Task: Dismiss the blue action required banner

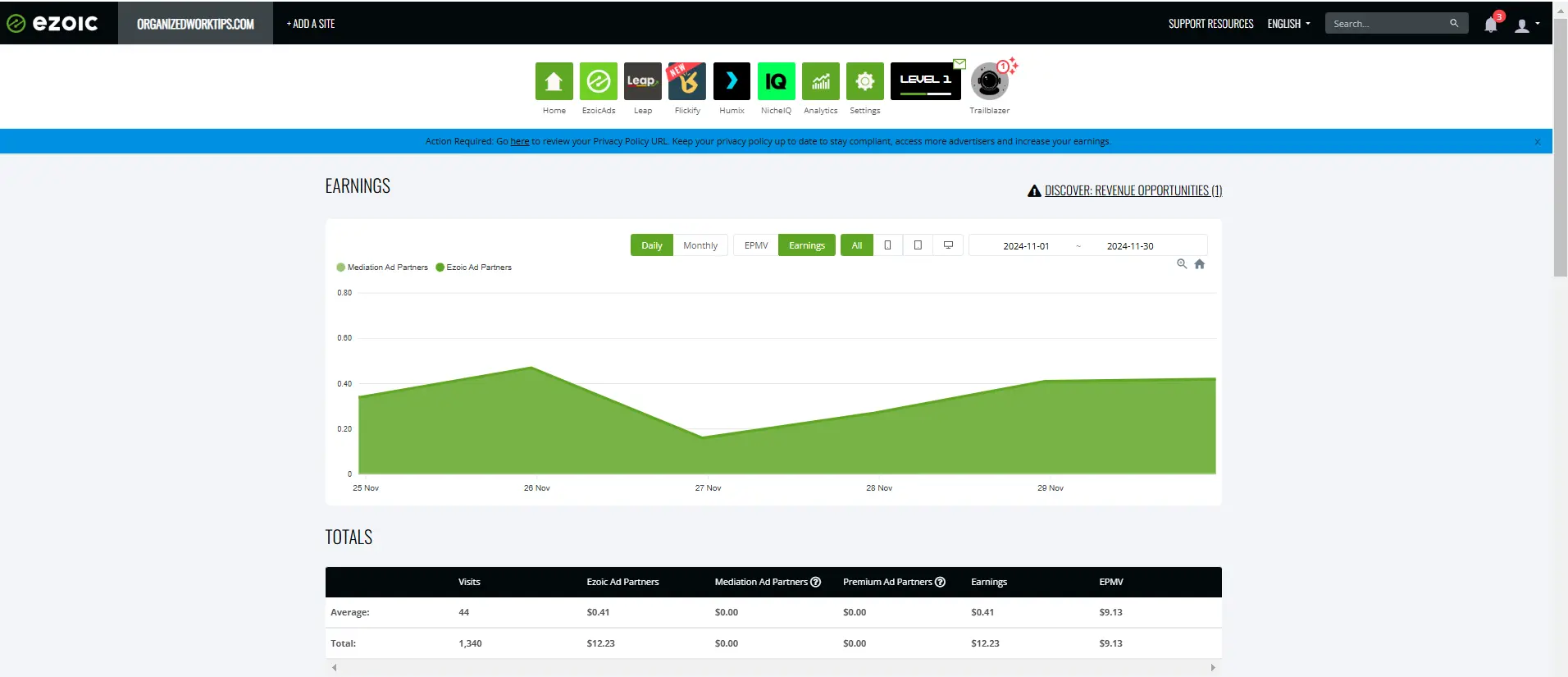Action: point(1538,142)
